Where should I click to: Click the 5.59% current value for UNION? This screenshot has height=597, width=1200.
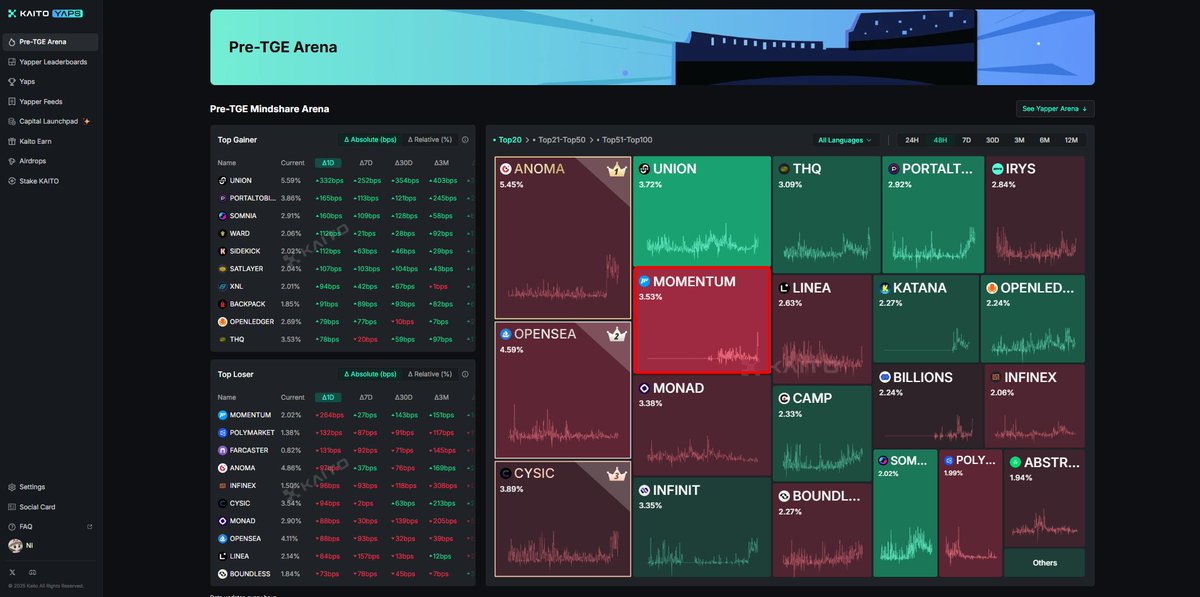coord(291,181)
